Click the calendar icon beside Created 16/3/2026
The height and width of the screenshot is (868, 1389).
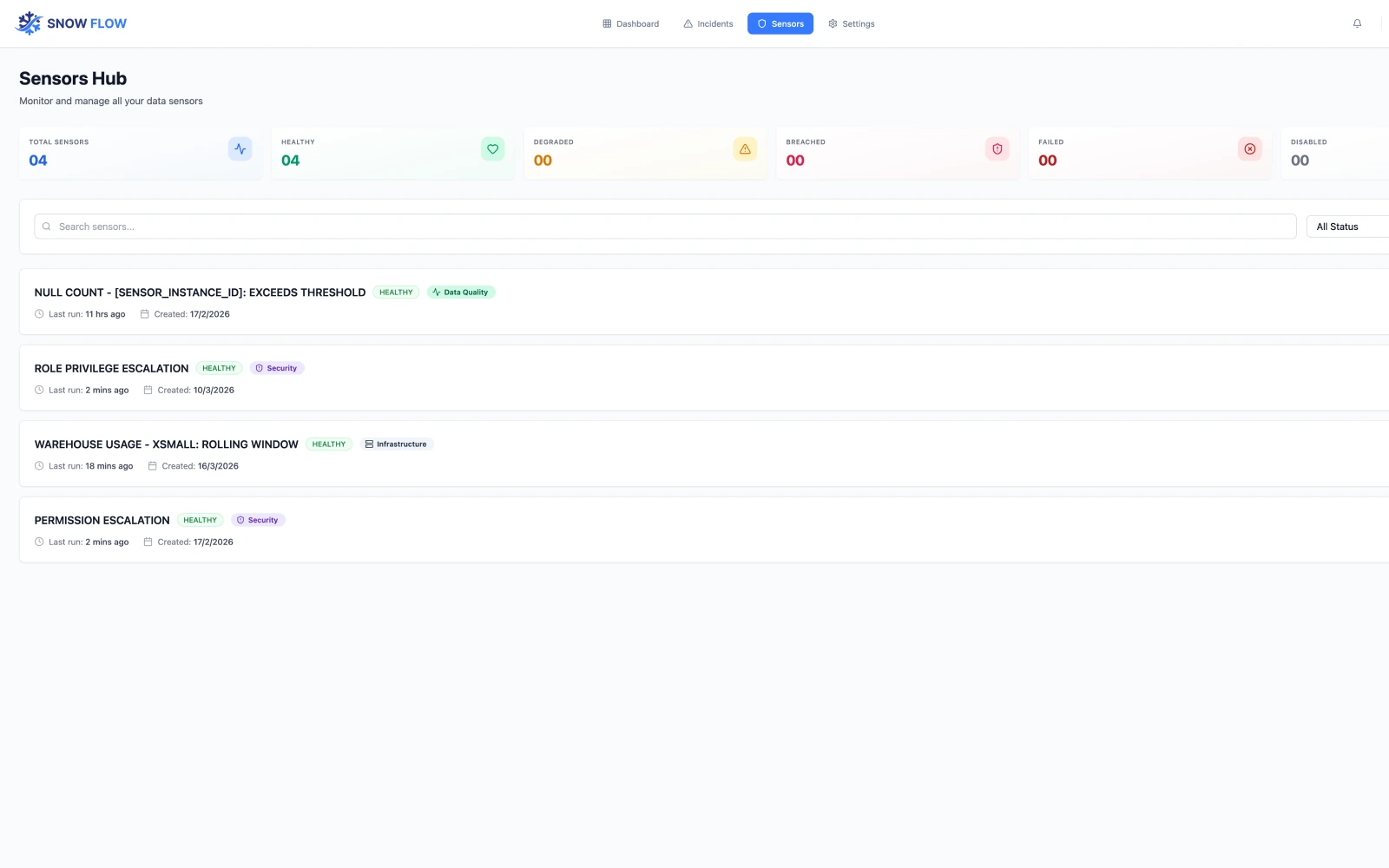(153, 466)
